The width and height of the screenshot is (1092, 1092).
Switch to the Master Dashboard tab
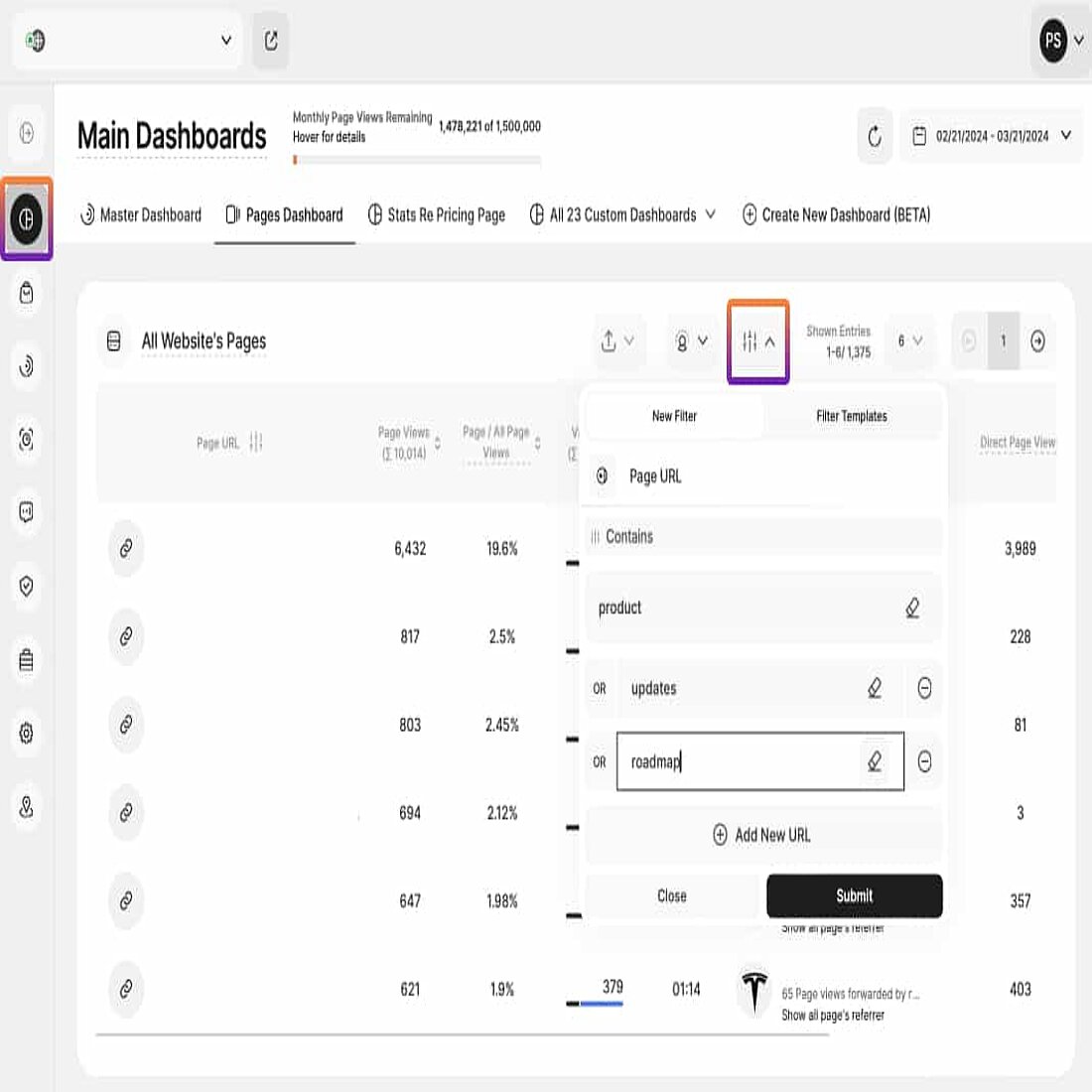pyautogui.click(x=140, y=214)
